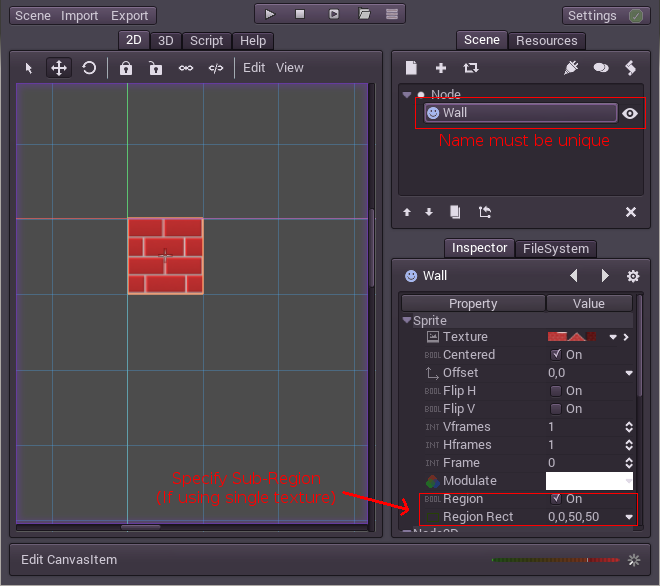The height and width of the screenshot is (586, 660).
Task: Select the brick wall sprite on canvas
Action: point(165,256)
